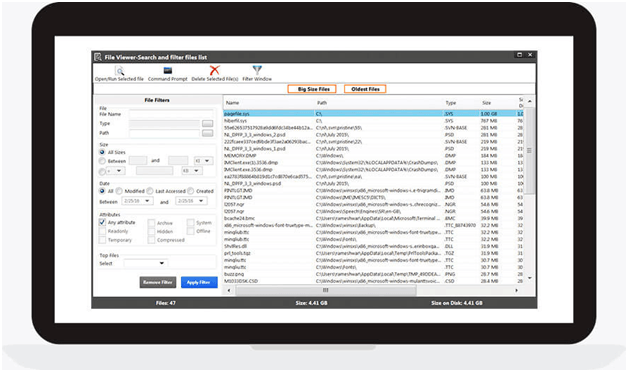The height and width of the screenshot is (372, 628).
Task: Click the Apply Filter button
Action: coord(199,282)
